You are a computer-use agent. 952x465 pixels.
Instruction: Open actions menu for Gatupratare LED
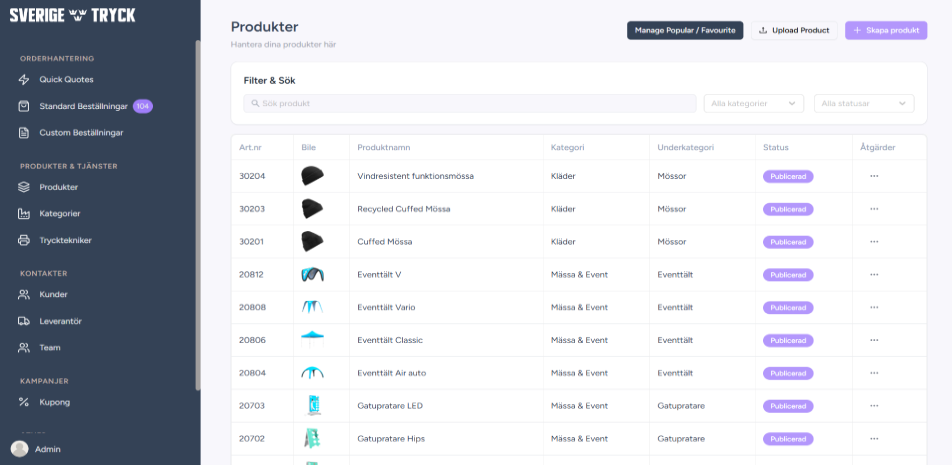coord(874,406)
